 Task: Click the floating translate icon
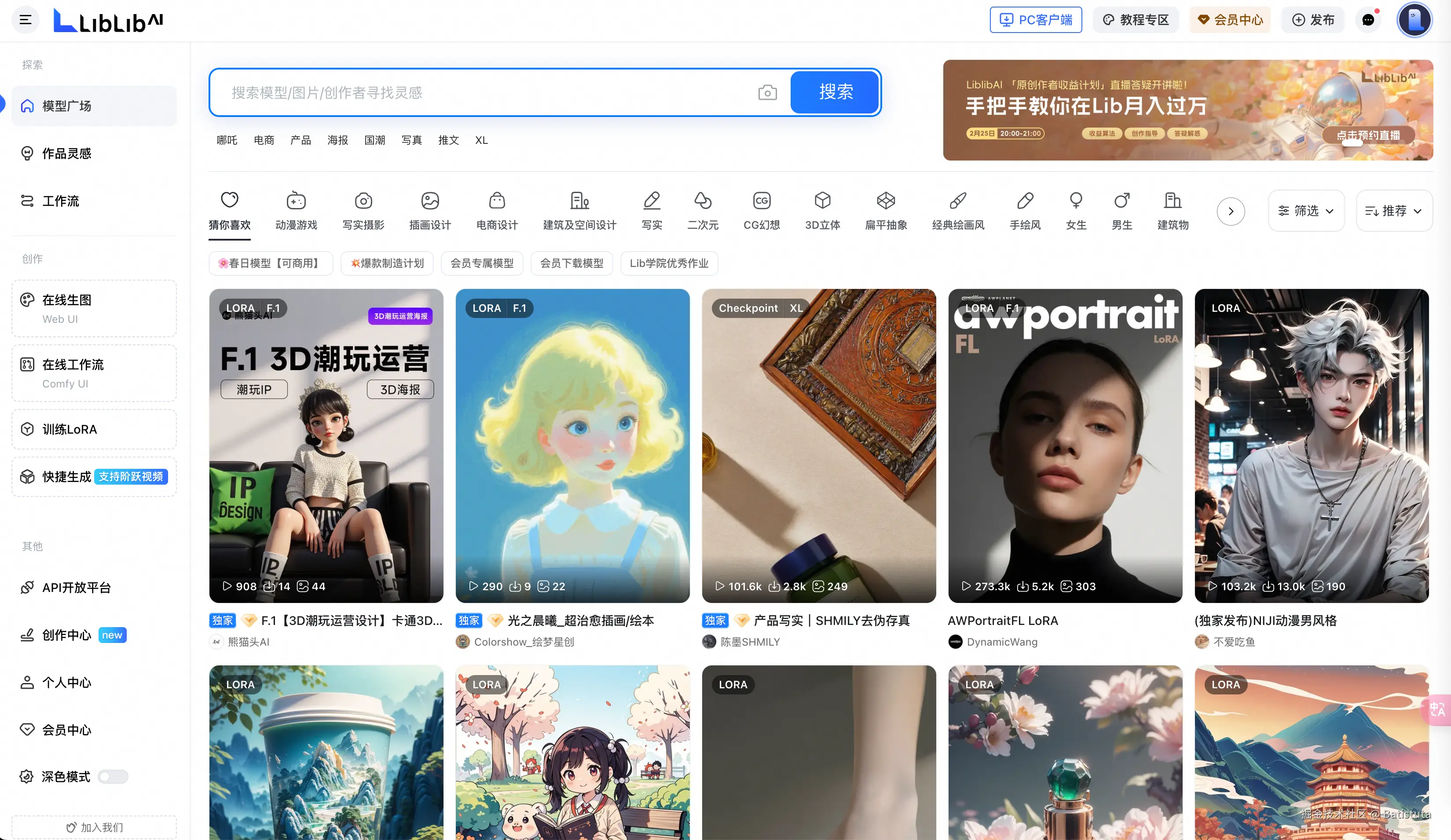point(1437,709)
